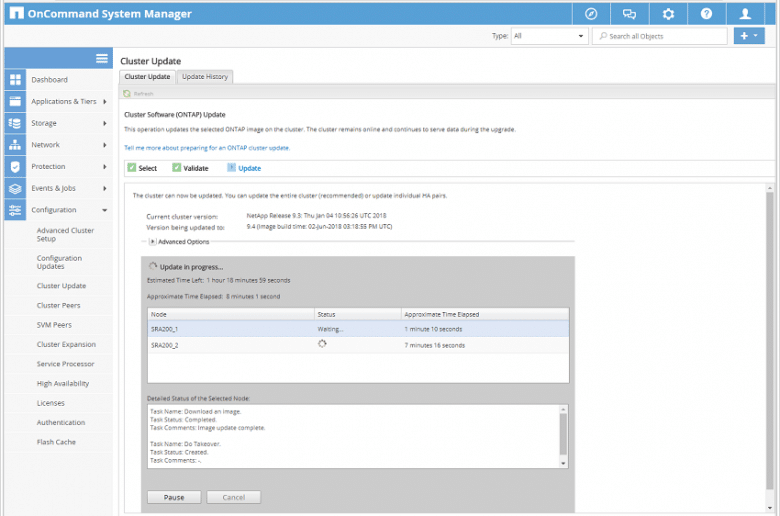The image size is (780, 516).
Task: Click the Applications & Tiers sidebar icon
Action: (15, 102)
